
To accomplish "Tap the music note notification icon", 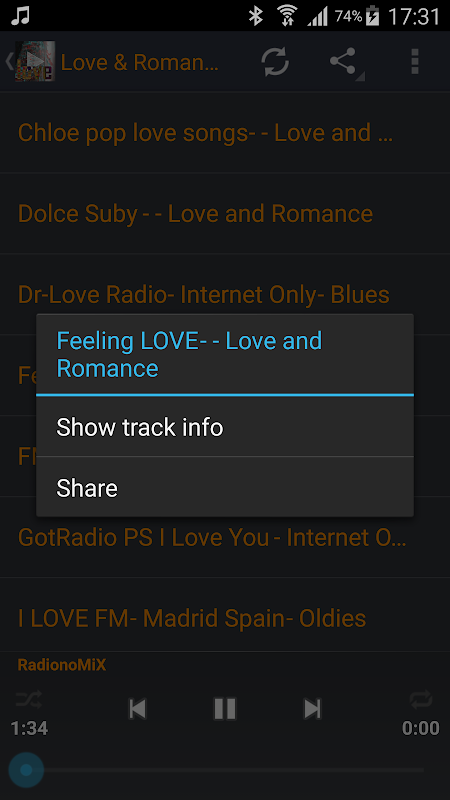I will (x=21, y=16).
